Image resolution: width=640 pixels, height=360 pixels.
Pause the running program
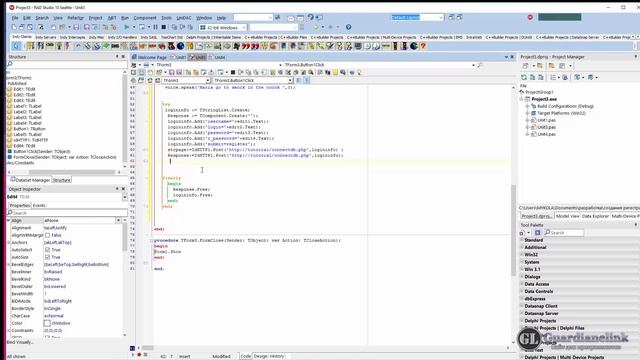[155, 27]
